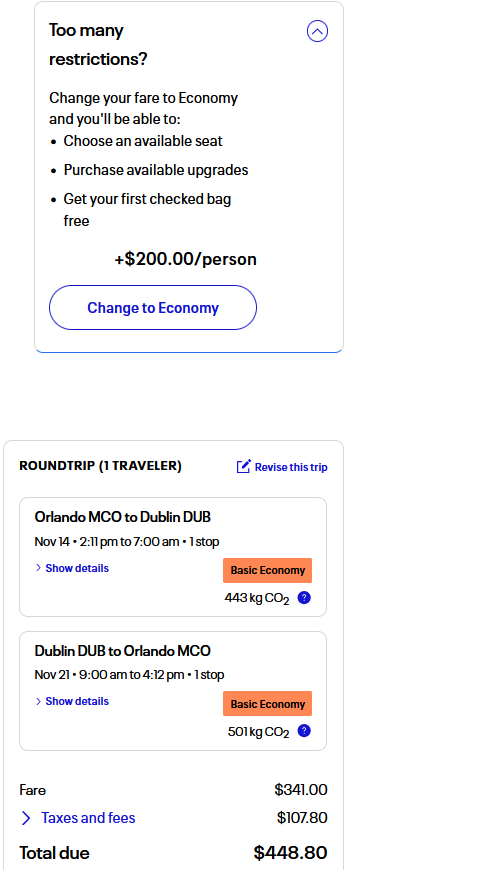Expand the Taxes and fees breakdown chevron
Viewport: 500px width, 870px height.
pos(26,818)
